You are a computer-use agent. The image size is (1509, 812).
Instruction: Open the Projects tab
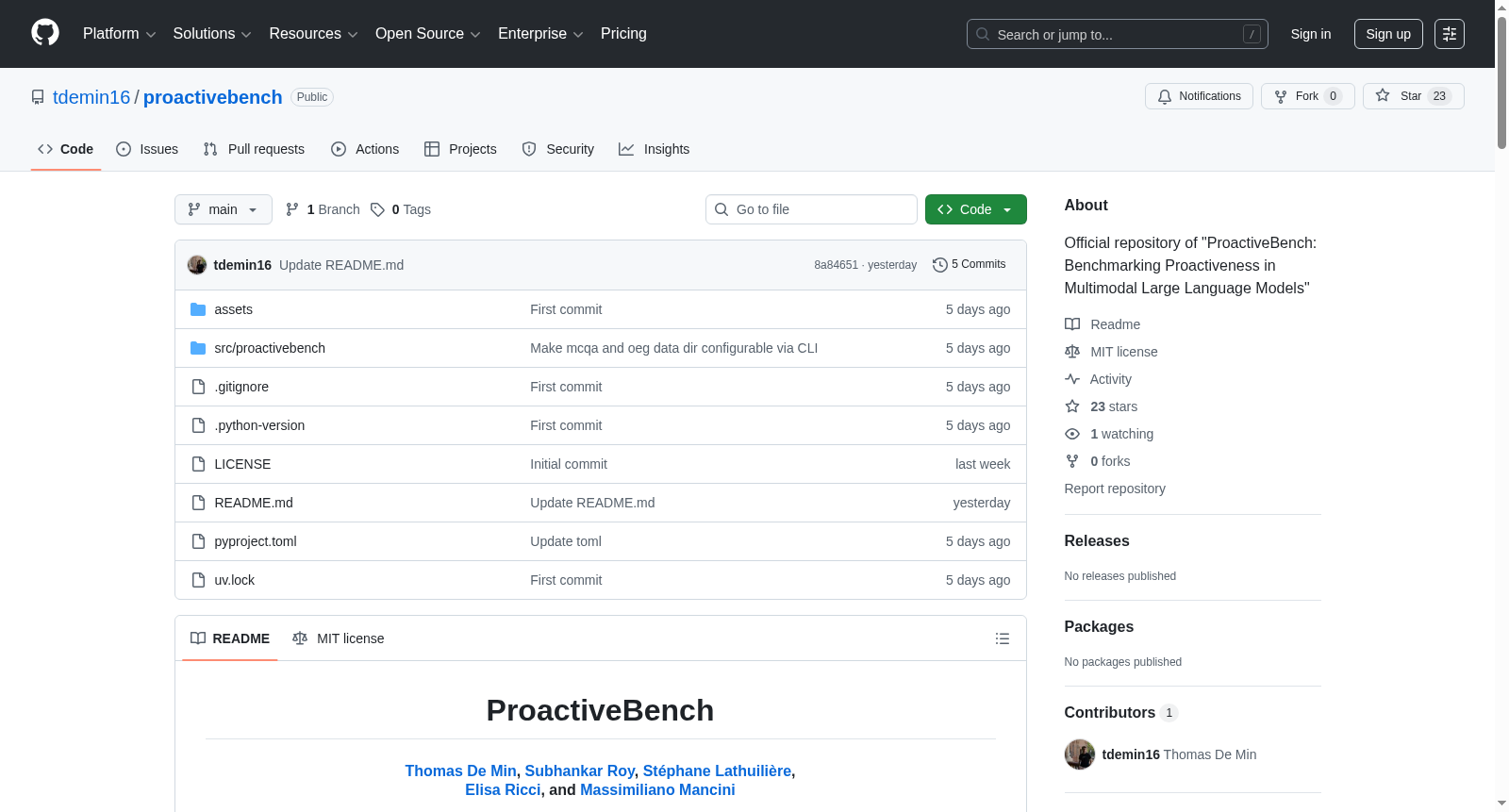[460, 149]
